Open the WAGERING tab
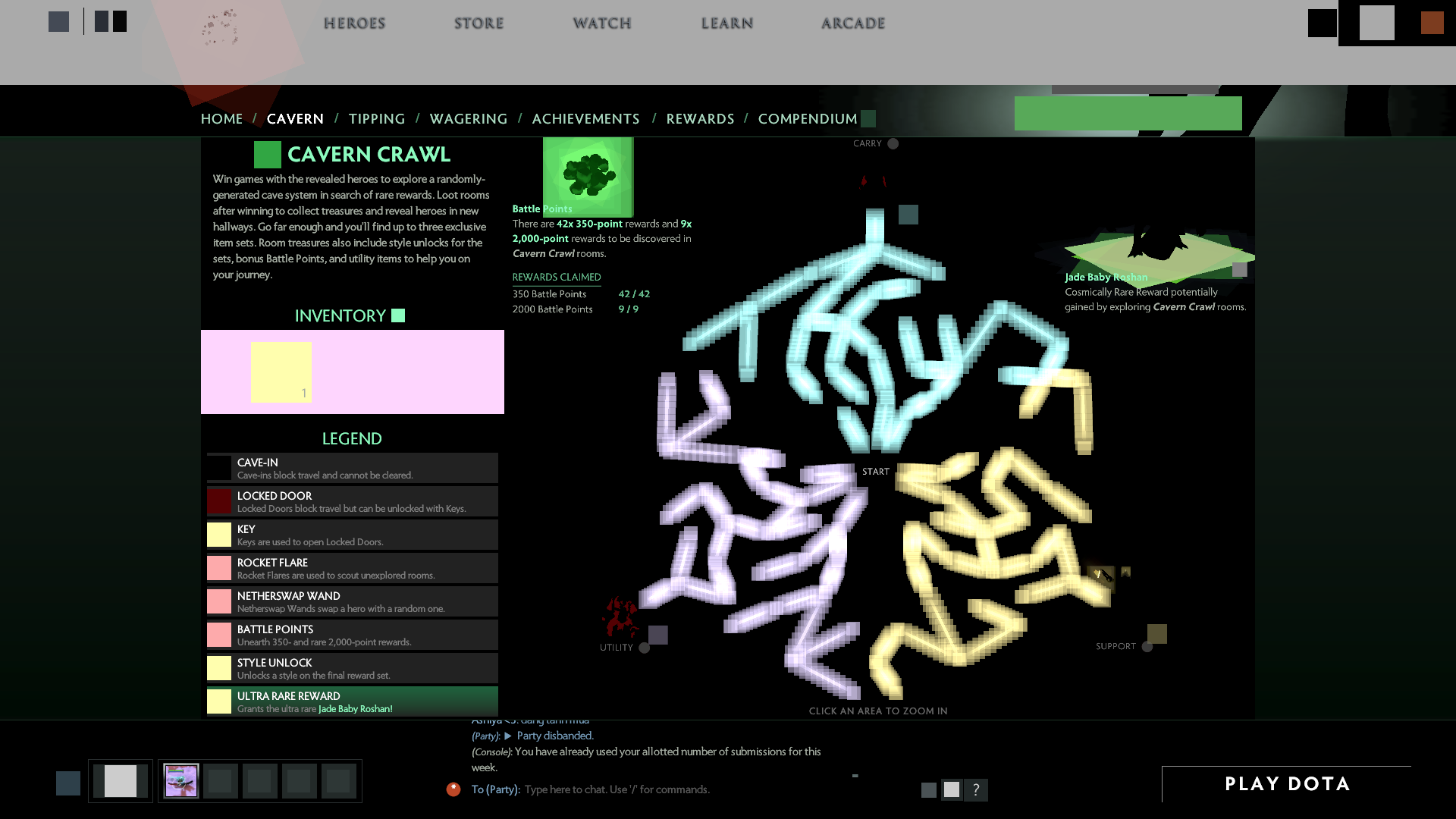Viewport: 1456px width, 819px height. pos(469,118)
